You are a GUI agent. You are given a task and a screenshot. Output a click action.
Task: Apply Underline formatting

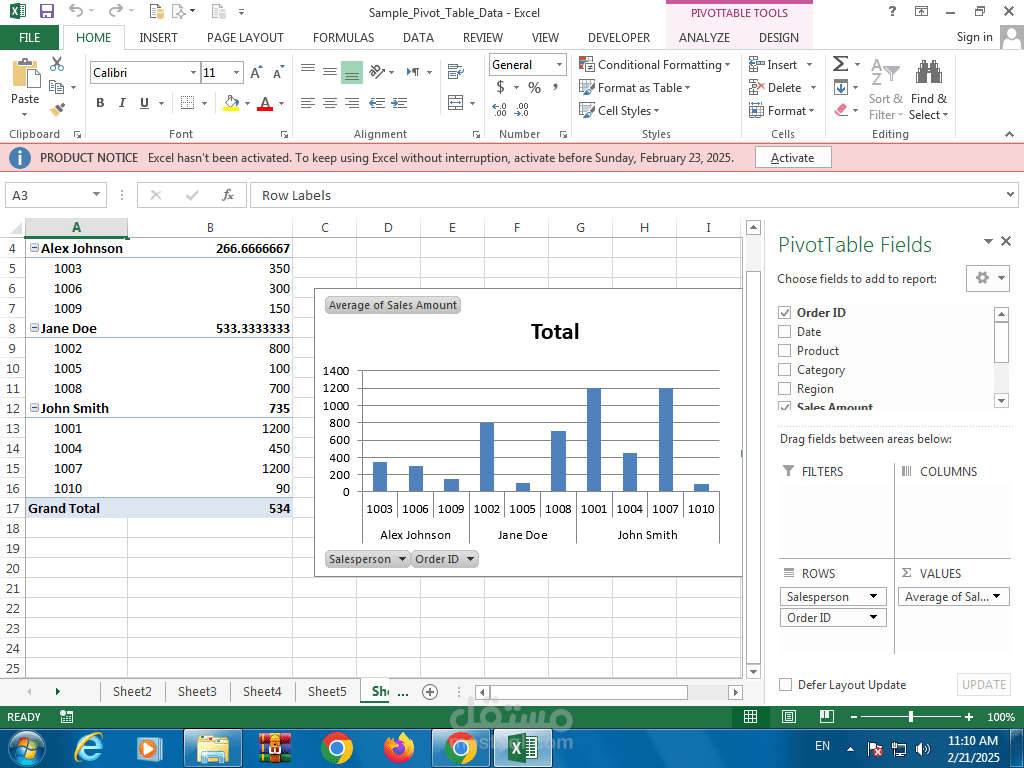click(x=144, y=103)
